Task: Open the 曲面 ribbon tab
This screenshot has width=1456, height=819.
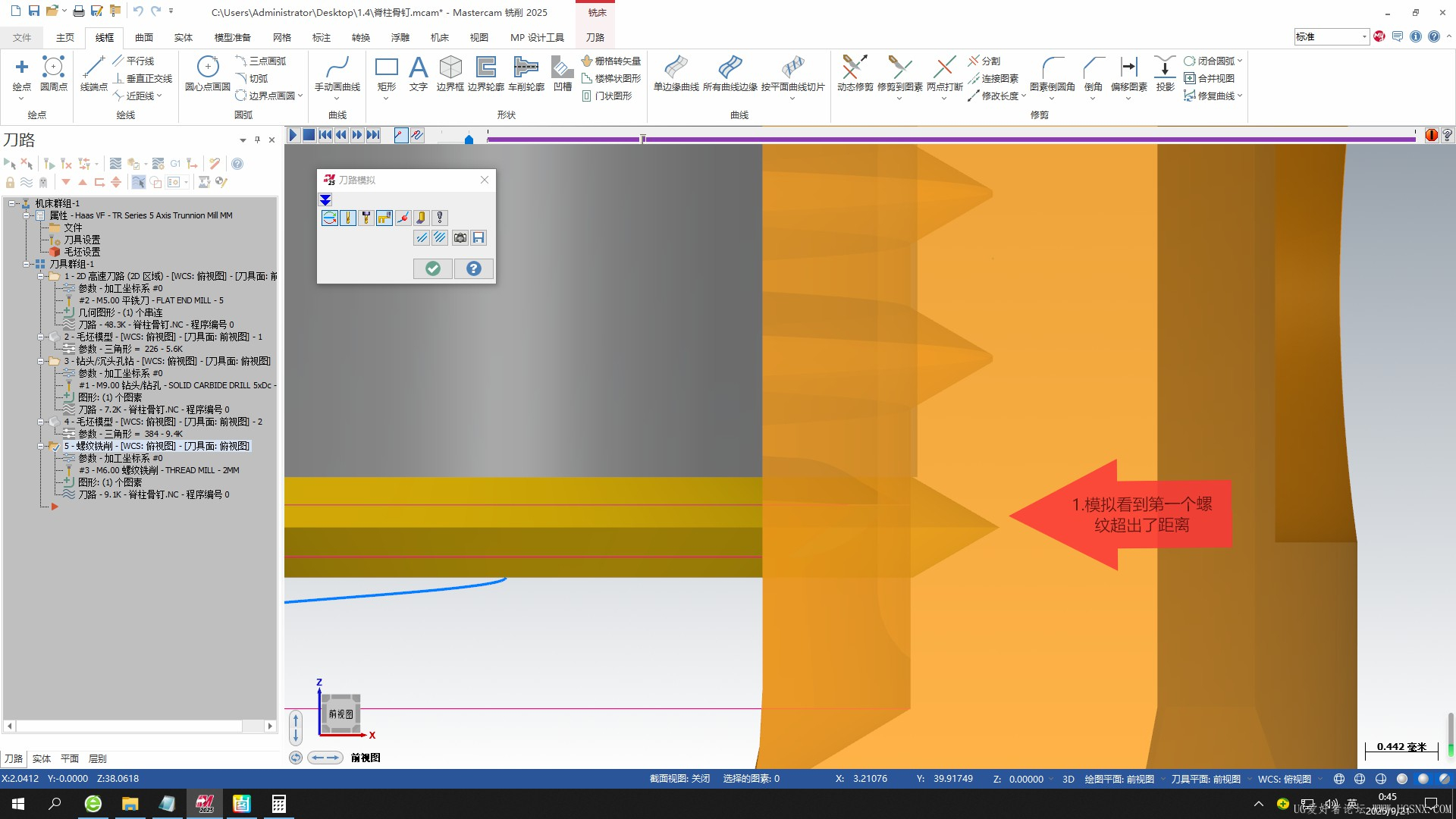Action: point(144,37)
